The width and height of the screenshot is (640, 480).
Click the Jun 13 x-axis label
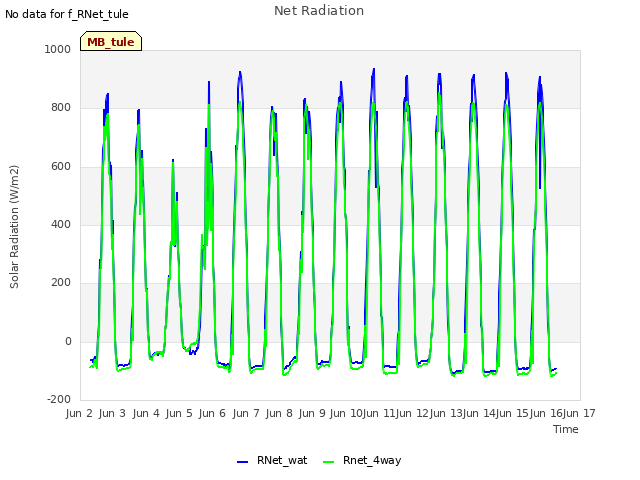(x=446, y=413)
